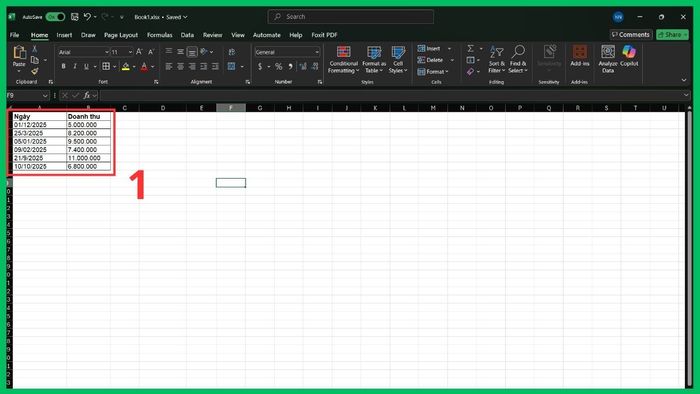Apply red font color
Viewport: 700px width, 394px height.
click(144, 66)
